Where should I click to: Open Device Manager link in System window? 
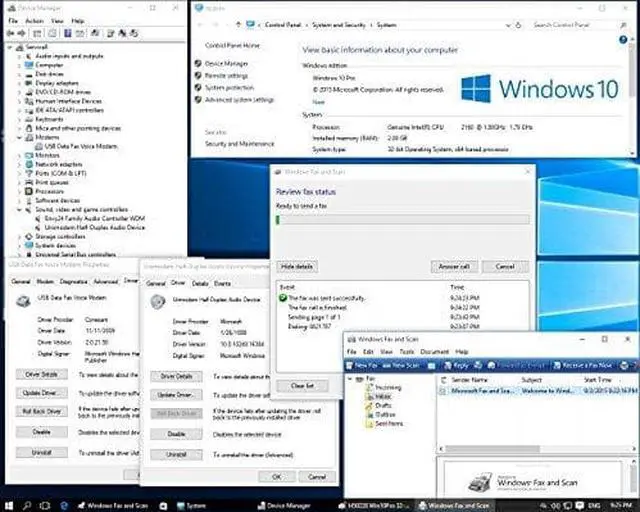(x=226, y=64)
